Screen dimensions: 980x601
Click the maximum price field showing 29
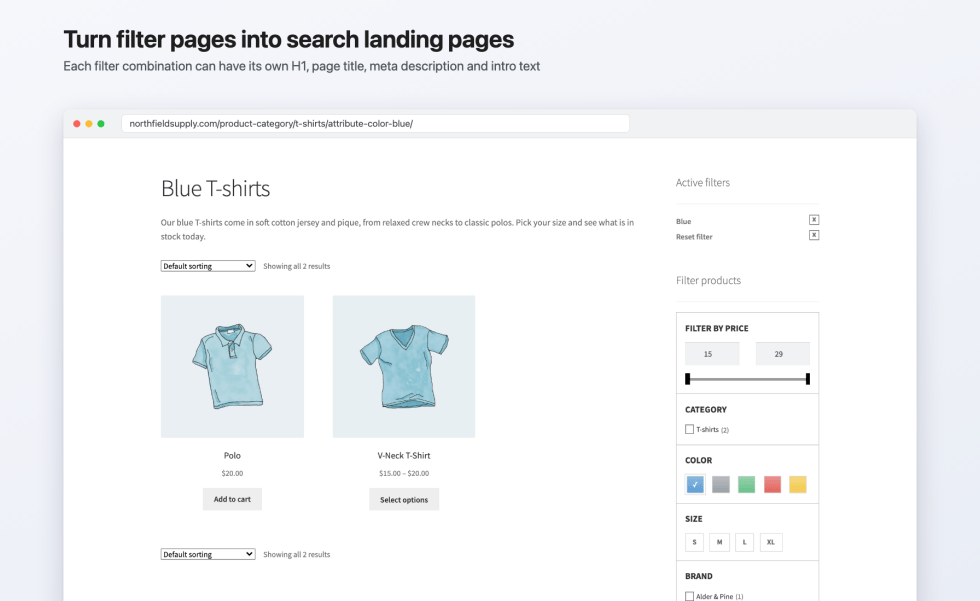(782, 354)
